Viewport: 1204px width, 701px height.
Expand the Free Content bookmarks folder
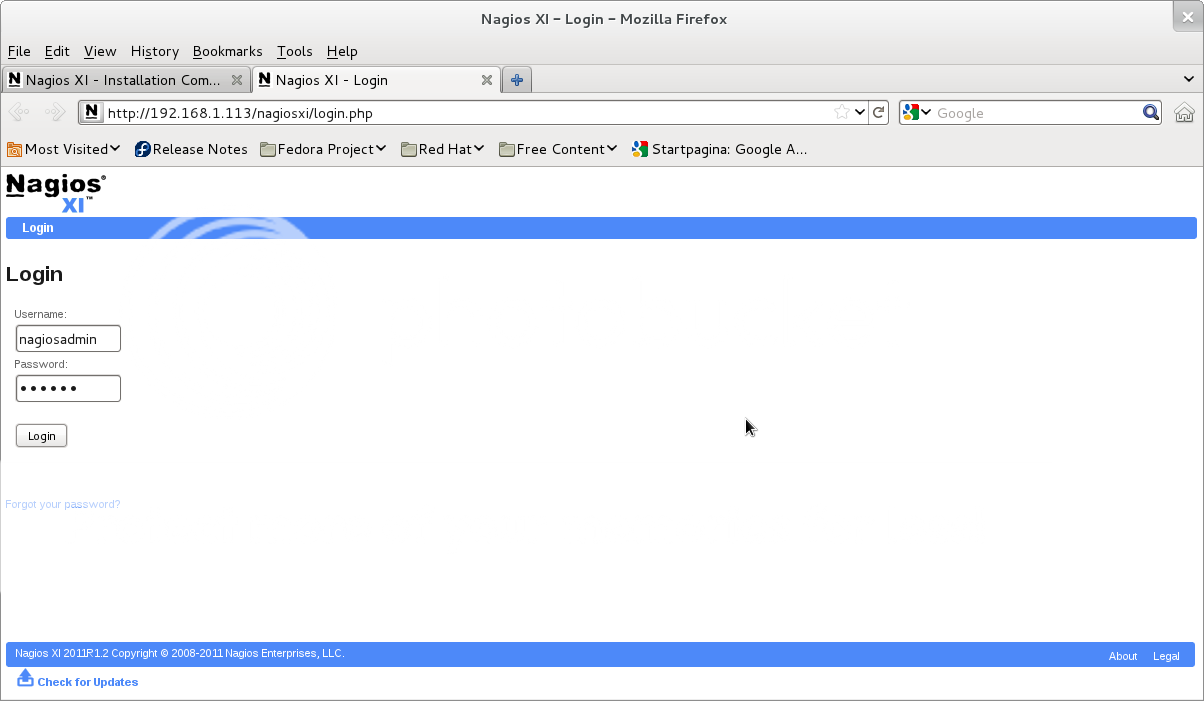612,149
